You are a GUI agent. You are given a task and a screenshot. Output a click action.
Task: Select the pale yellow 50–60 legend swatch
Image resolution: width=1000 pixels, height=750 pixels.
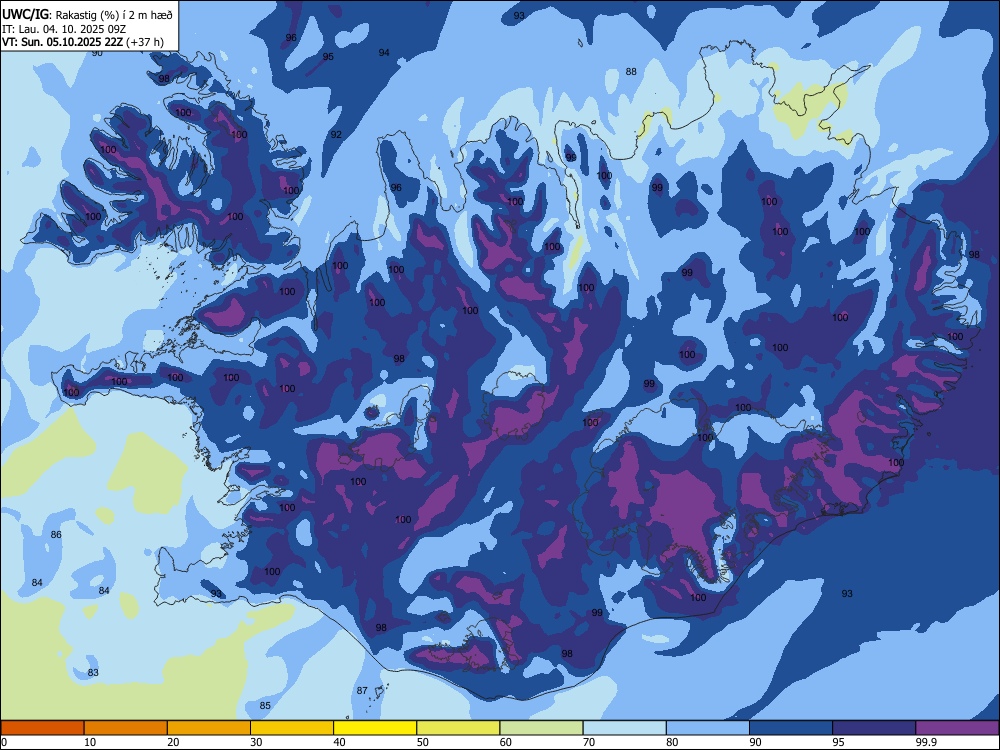pos(459,728)
